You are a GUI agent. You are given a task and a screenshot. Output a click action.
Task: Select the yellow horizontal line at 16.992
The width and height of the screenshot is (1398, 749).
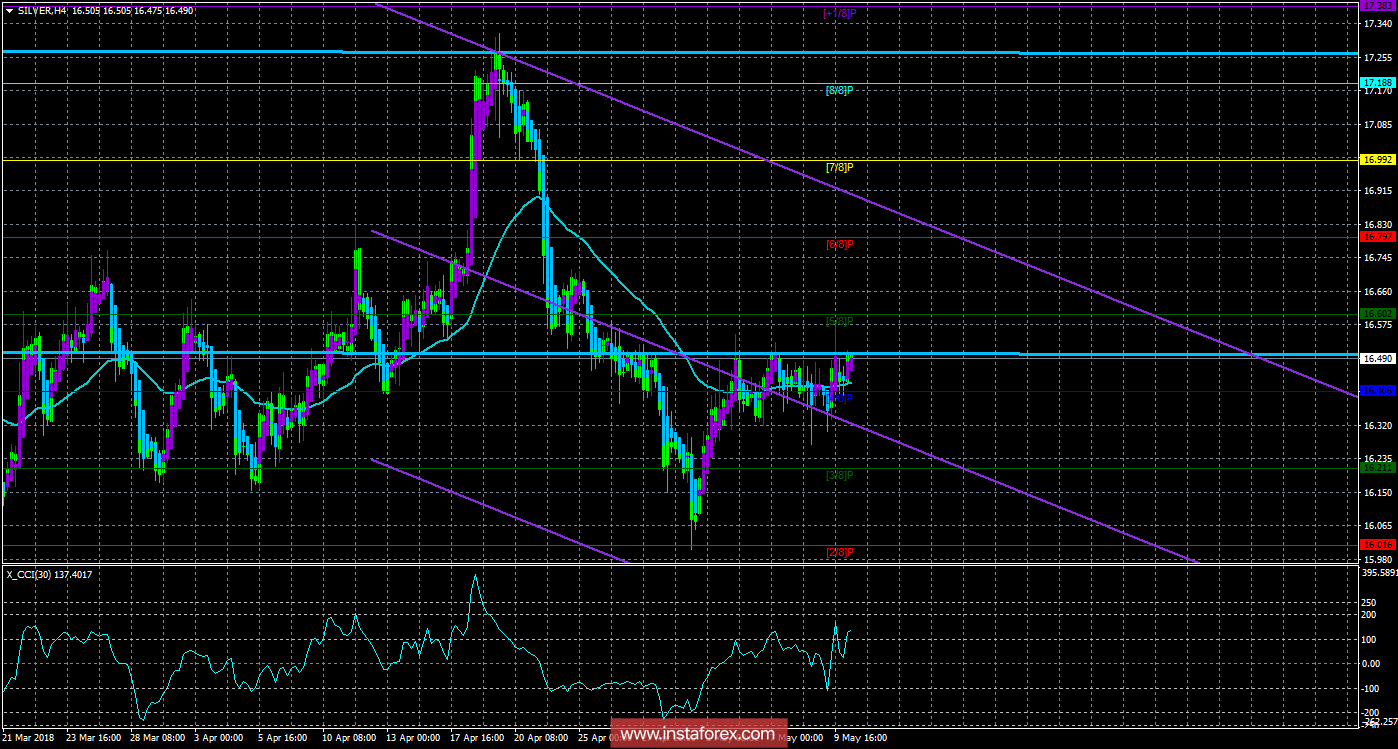(x=679, y=159)
